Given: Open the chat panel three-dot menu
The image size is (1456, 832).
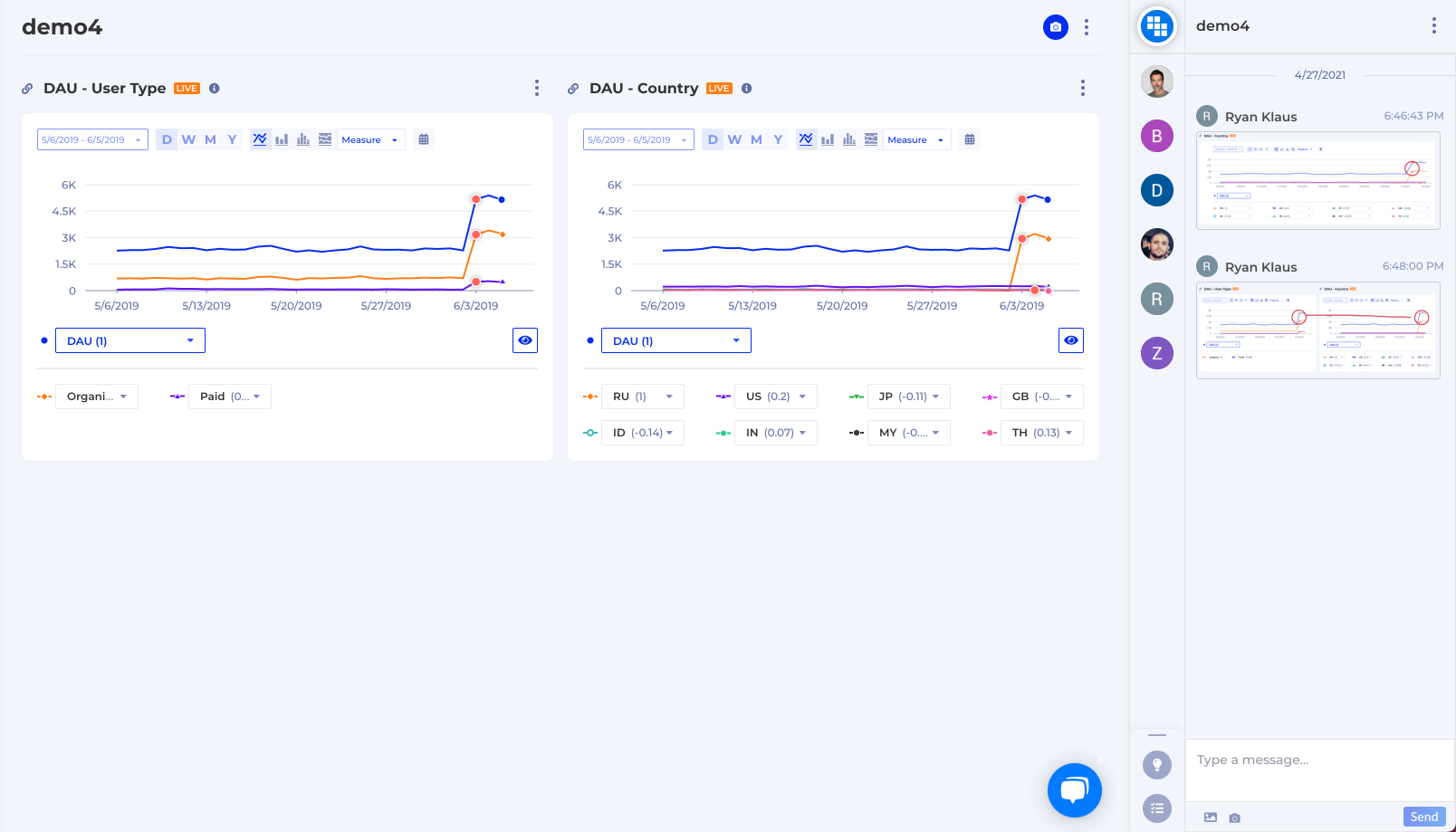Looking at the screenshot, I should tap(1433, 25).
